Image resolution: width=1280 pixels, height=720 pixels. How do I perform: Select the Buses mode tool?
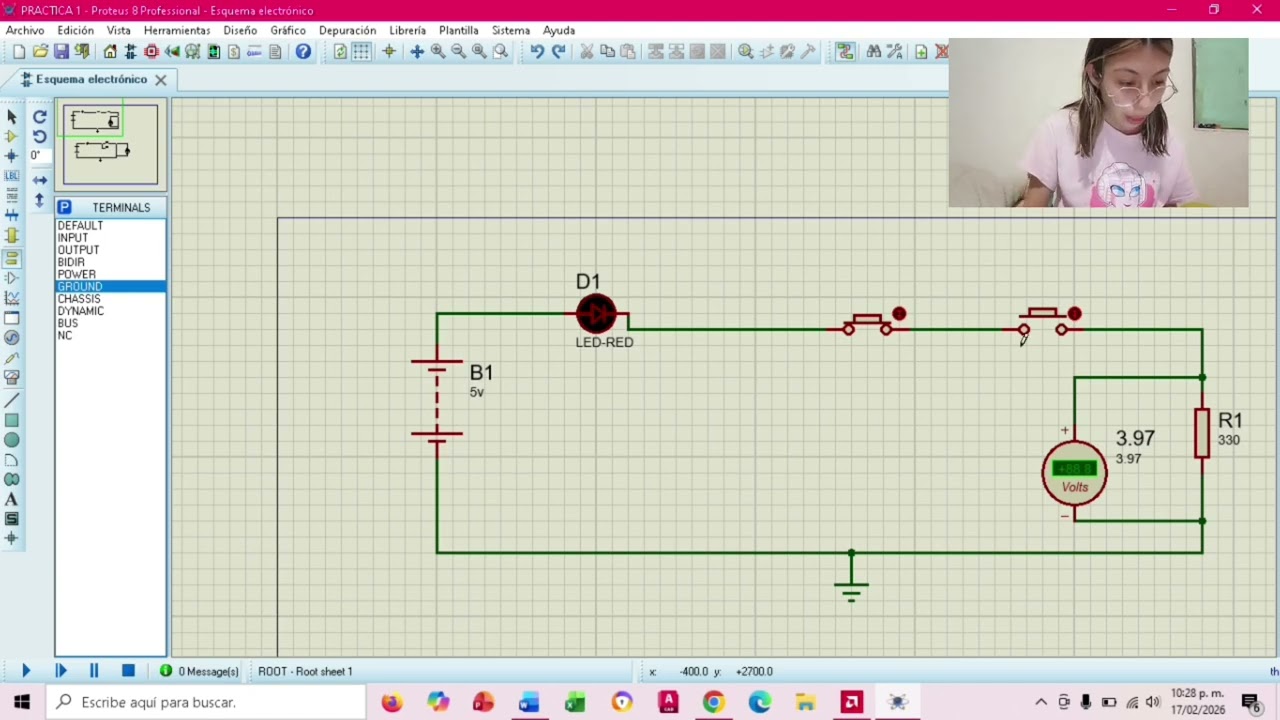pos(12,215)
